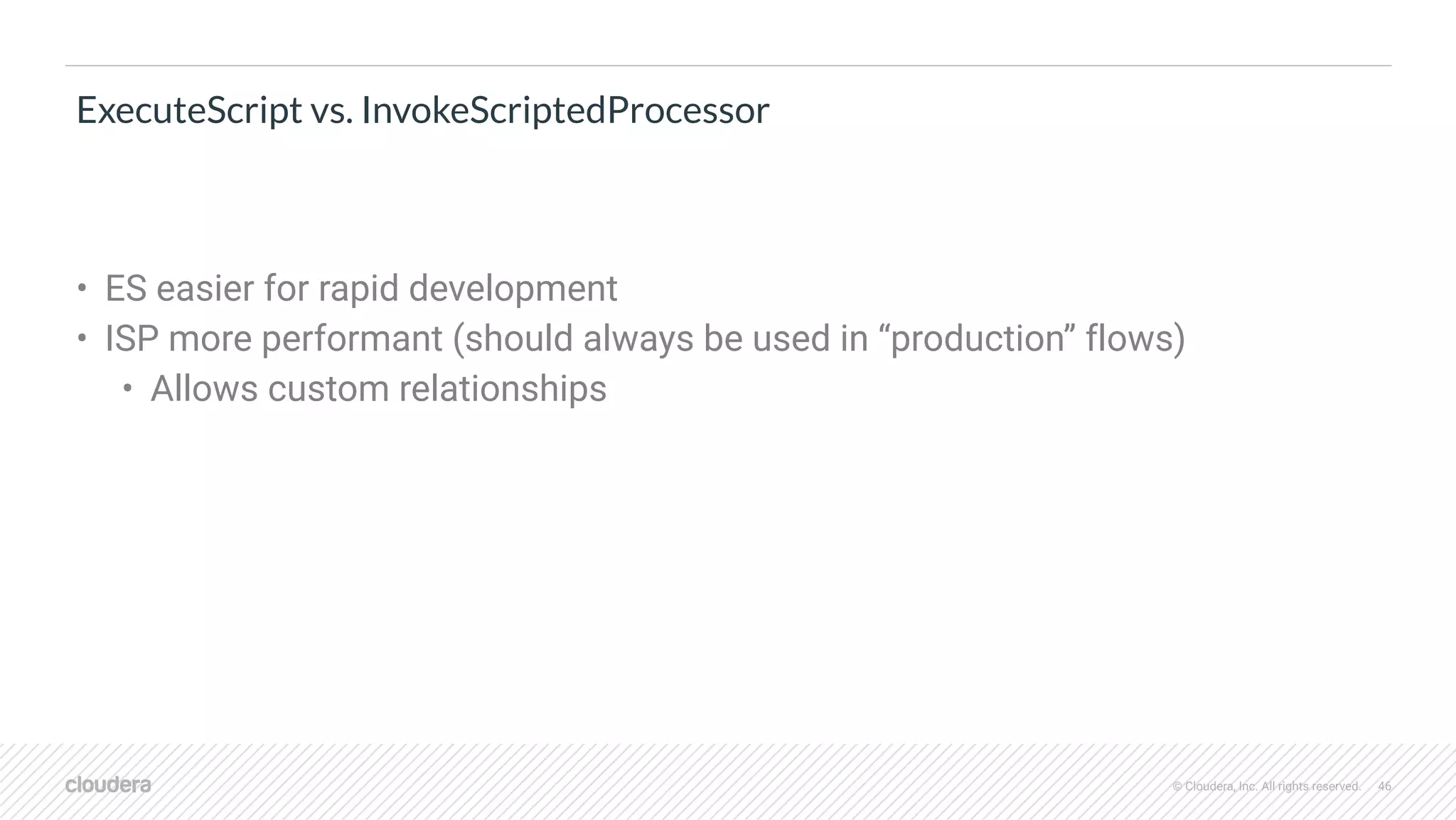The width and height of the screenshot is (1456, 820).
Task: Click the word "development" in first bullet
Action: coord(513,289)
